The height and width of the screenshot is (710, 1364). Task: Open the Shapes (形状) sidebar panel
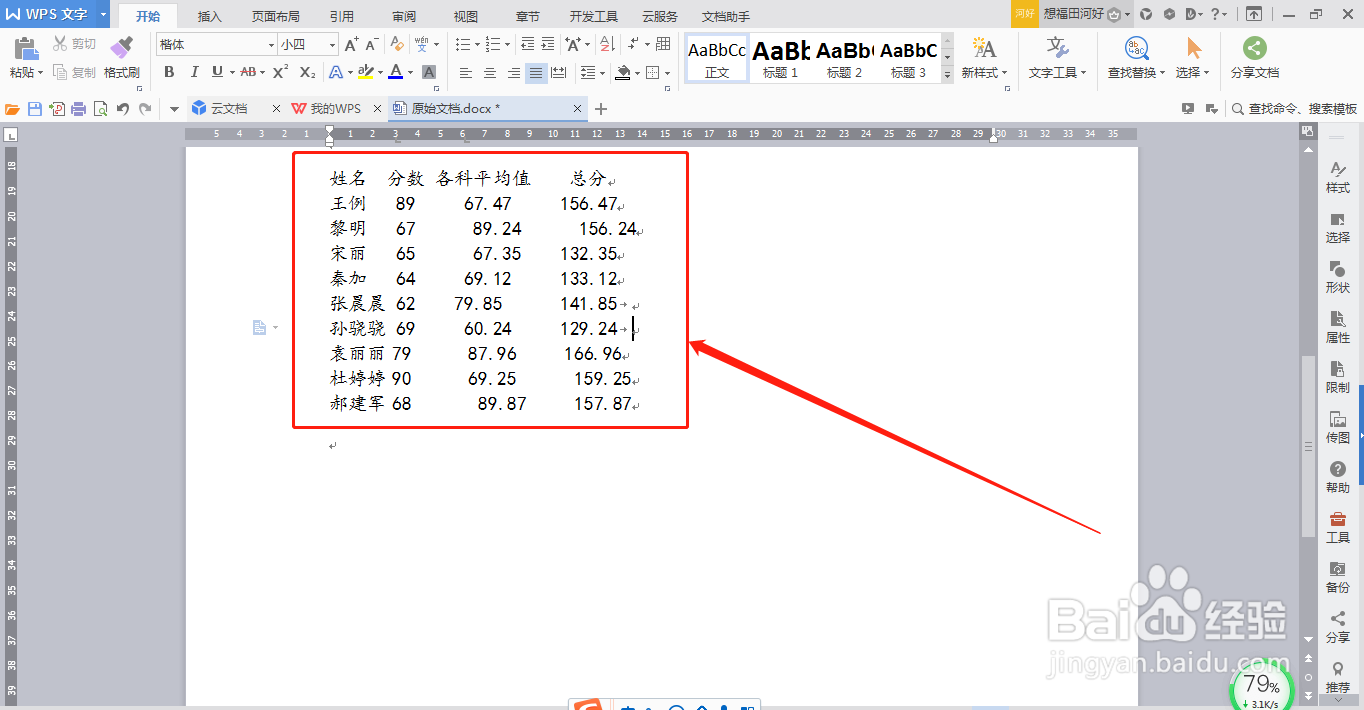(x=1337, y=278)
